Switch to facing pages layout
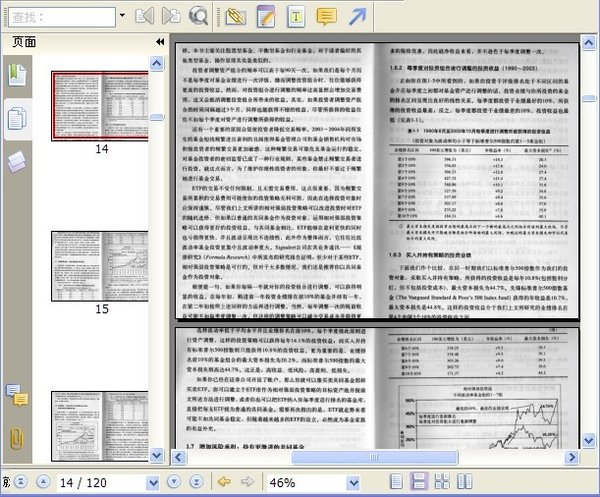This screenshot has height=497, width=600. (465, 481)
